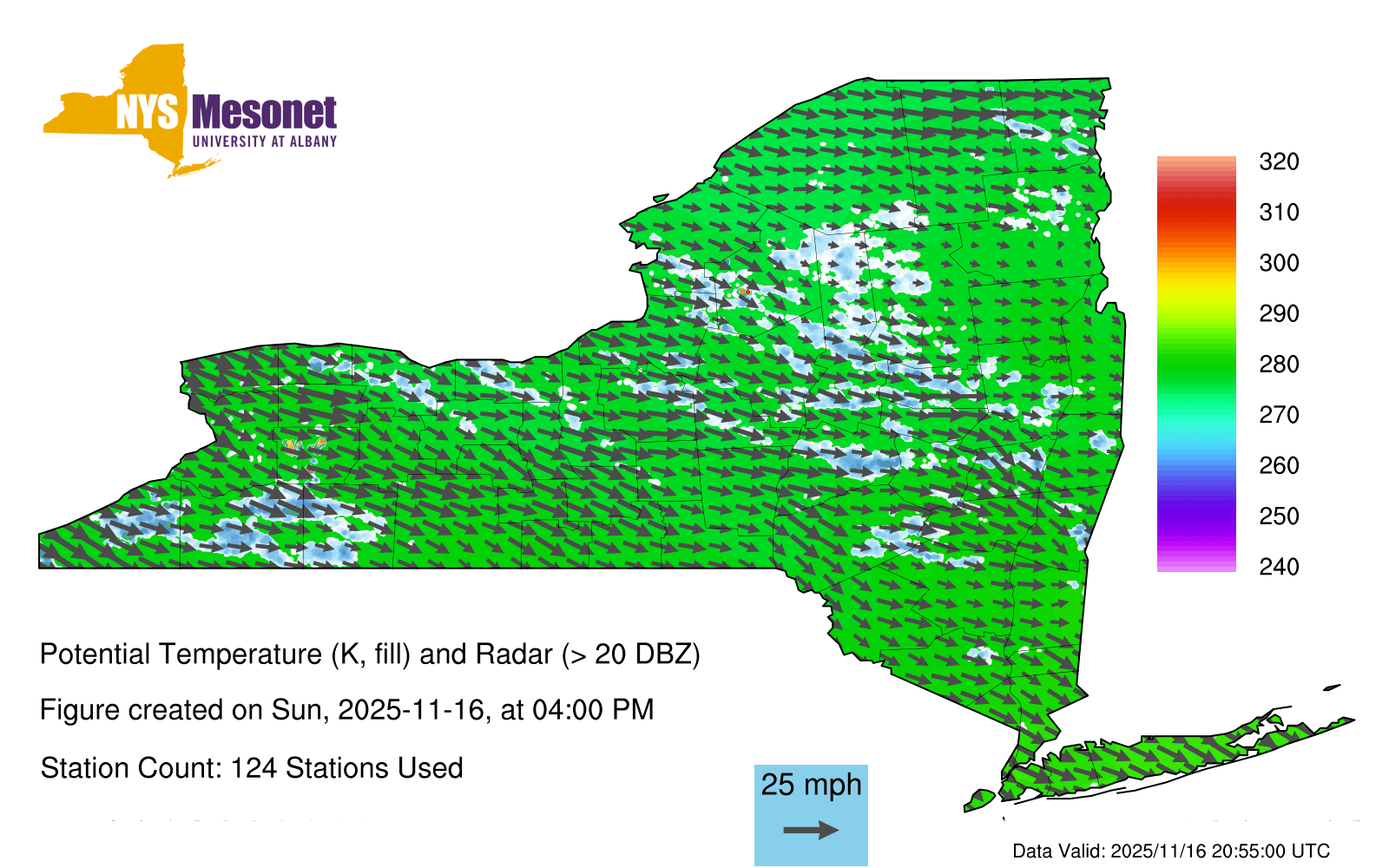1389x868 pixels.
Task: Click the purple Mesonet wordmark
Action: [264, 113]
